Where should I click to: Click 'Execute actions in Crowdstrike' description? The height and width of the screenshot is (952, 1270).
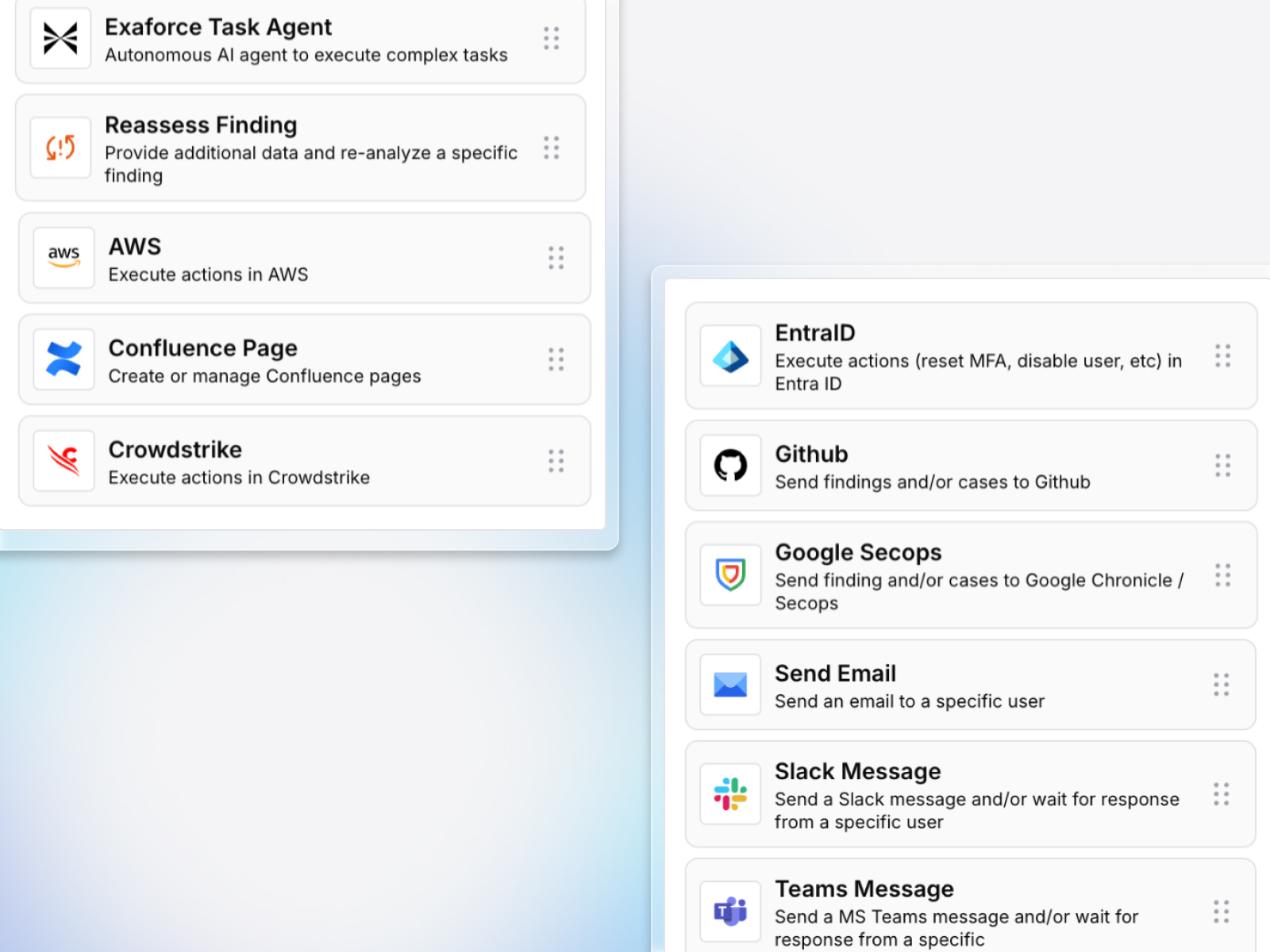tap(240, 478)
